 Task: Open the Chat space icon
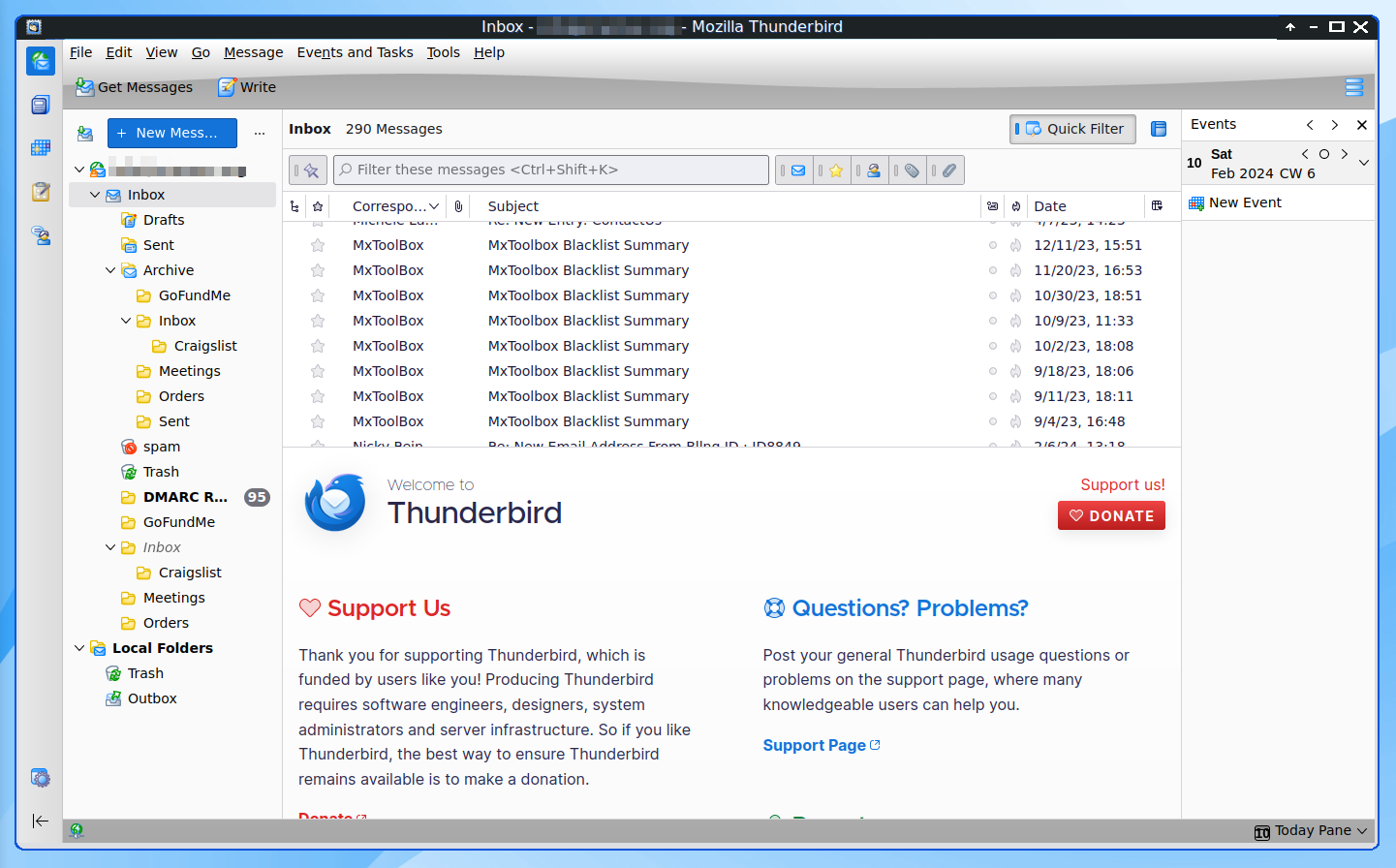[x=40, y=235]
